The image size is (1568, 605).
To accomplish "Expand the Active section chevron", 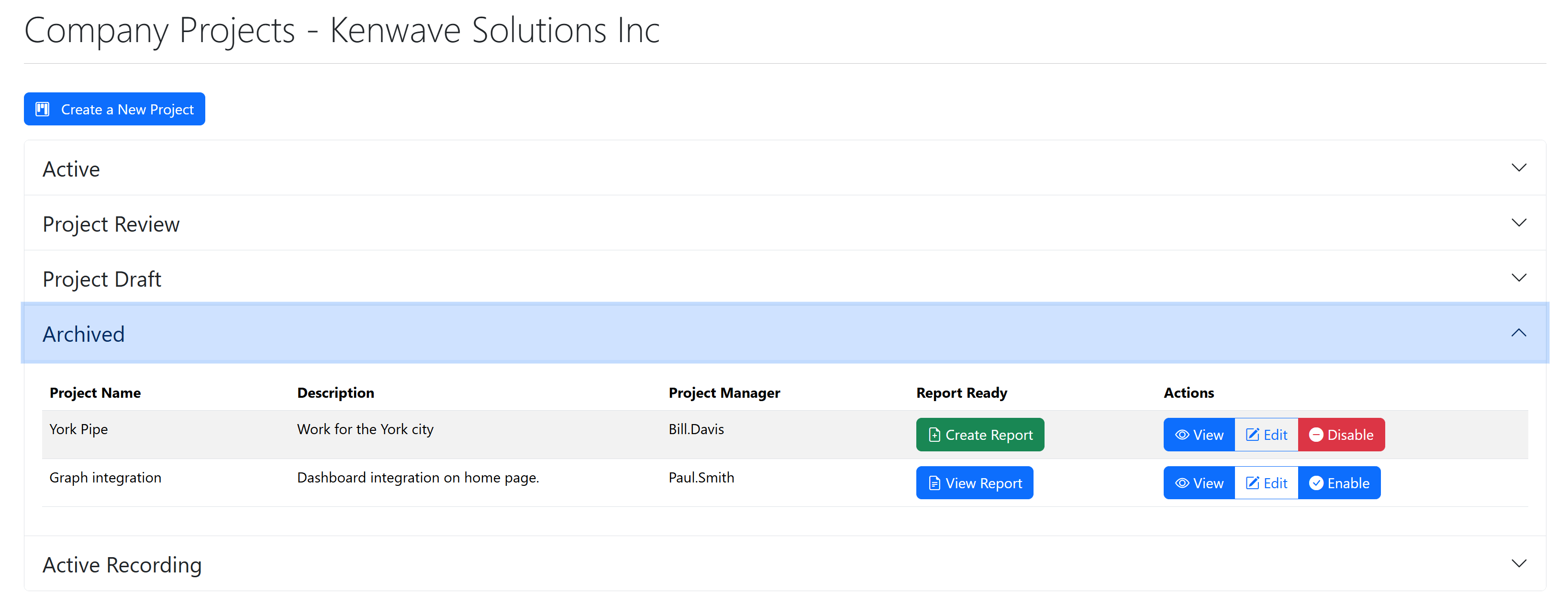I will tap(1518, 168).
